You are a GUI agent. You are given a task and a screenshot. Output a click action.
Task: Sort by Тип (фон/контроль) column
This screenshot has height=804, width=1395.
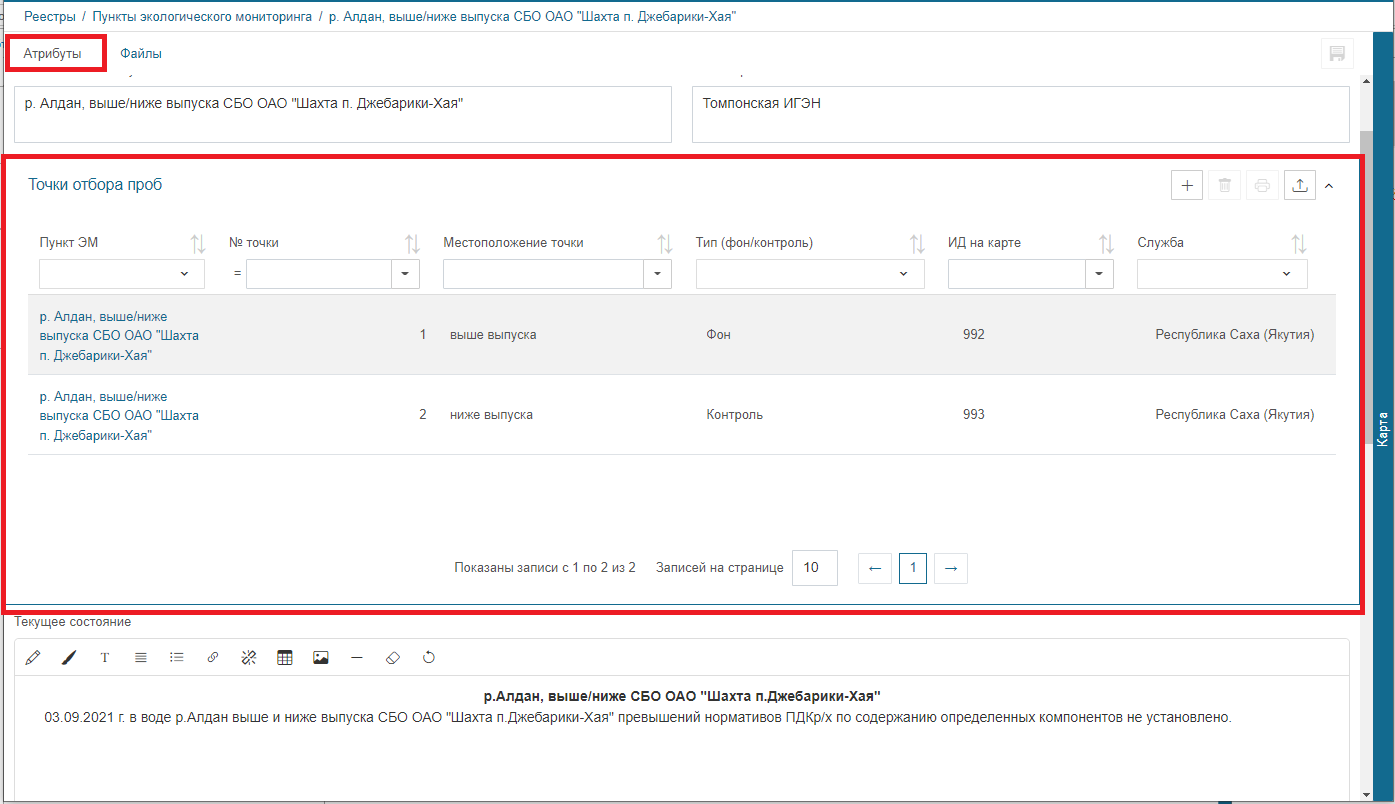pyautogui.click(x=916, y=243)
